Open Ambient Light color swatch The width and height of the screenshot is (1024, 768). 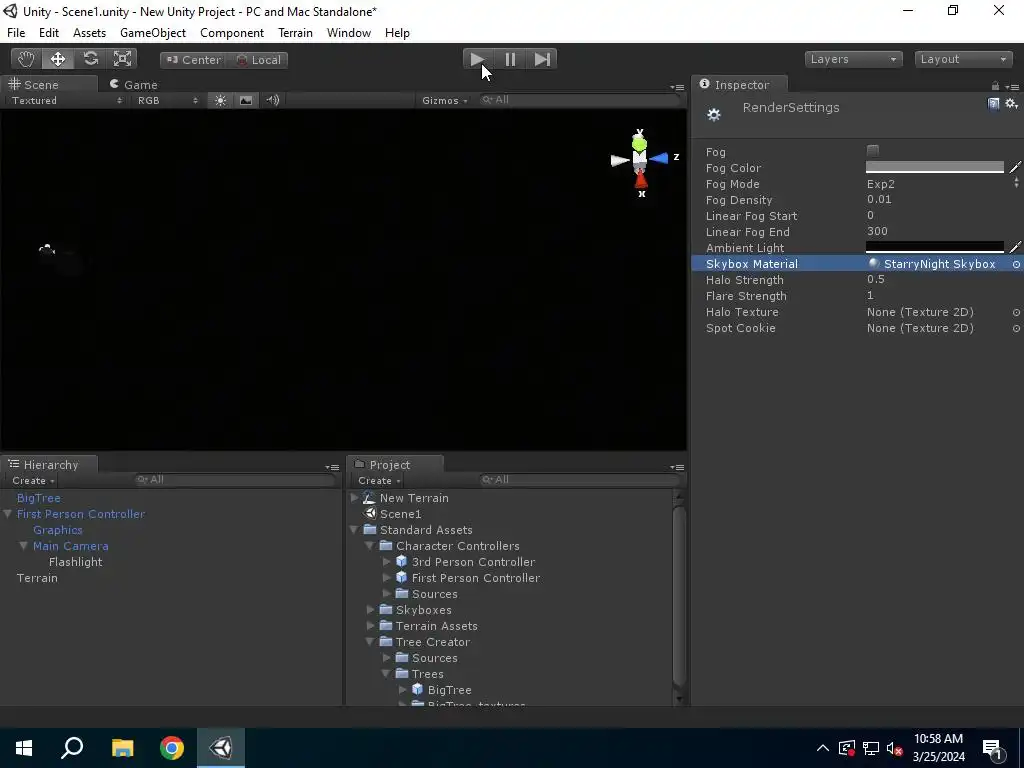[935, 247]
